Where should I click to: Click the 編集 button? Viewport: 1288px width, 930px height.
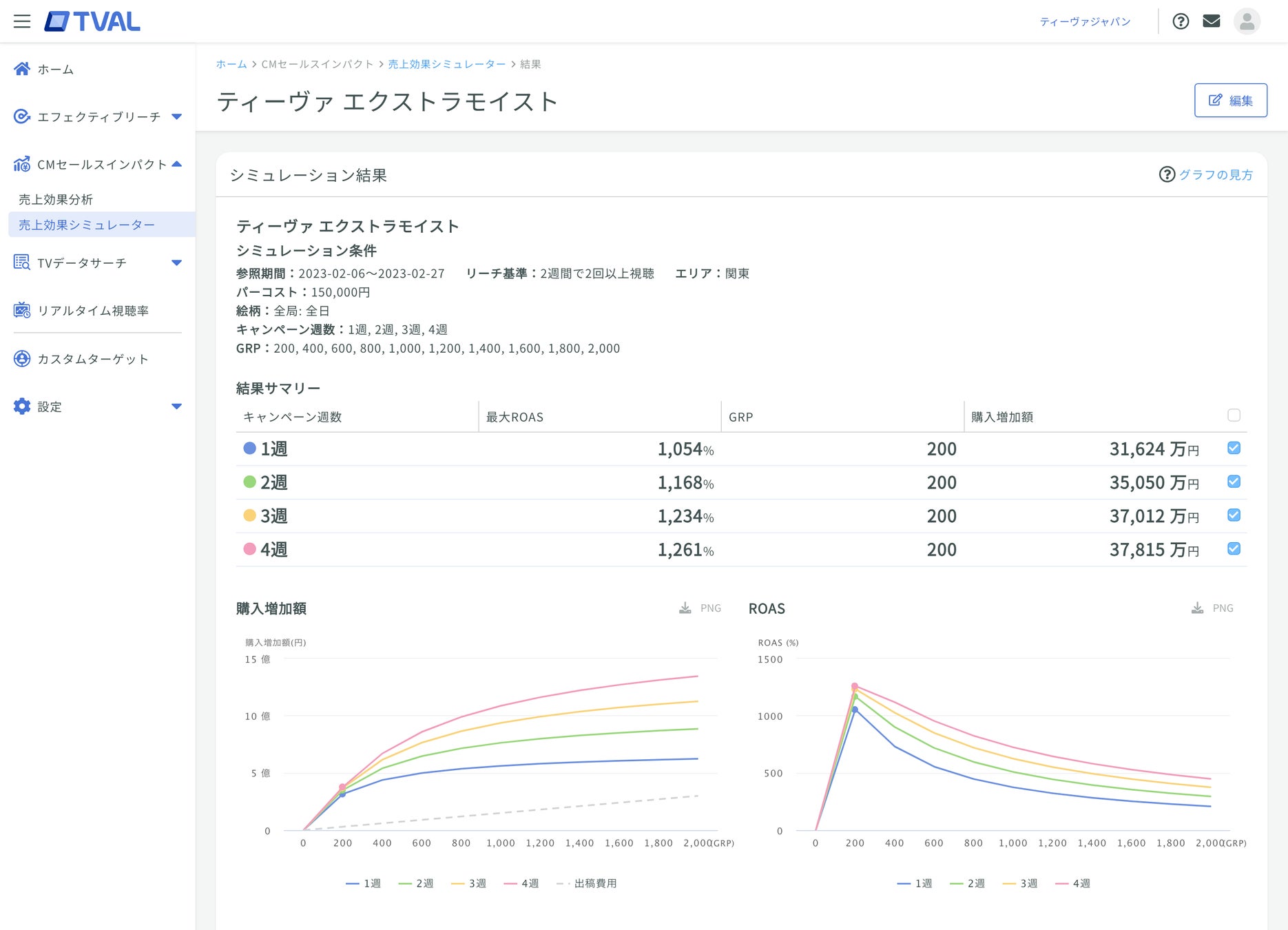point(1231,100)
